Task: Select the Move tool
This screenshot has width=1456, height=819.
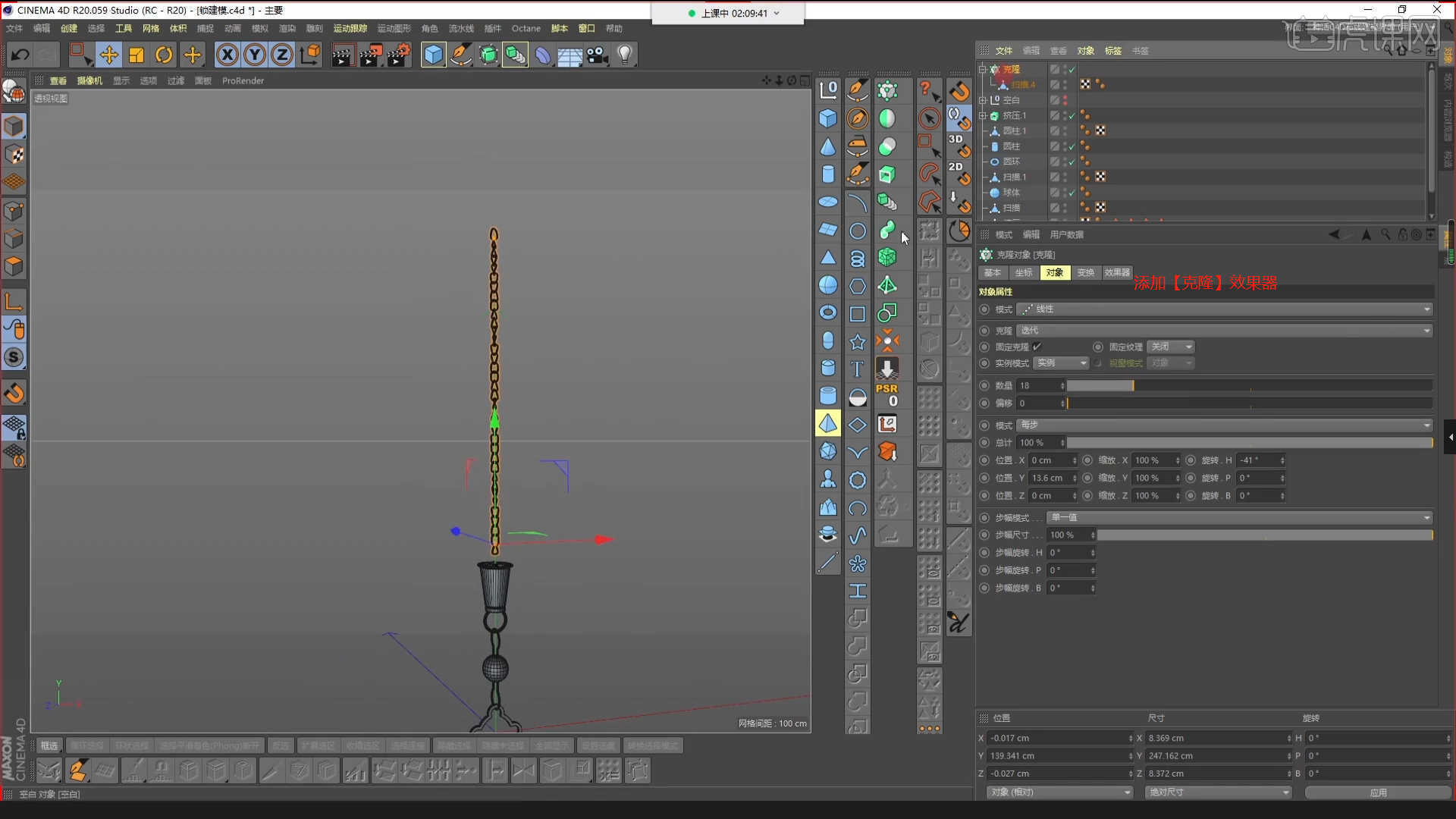Action: 108,55
